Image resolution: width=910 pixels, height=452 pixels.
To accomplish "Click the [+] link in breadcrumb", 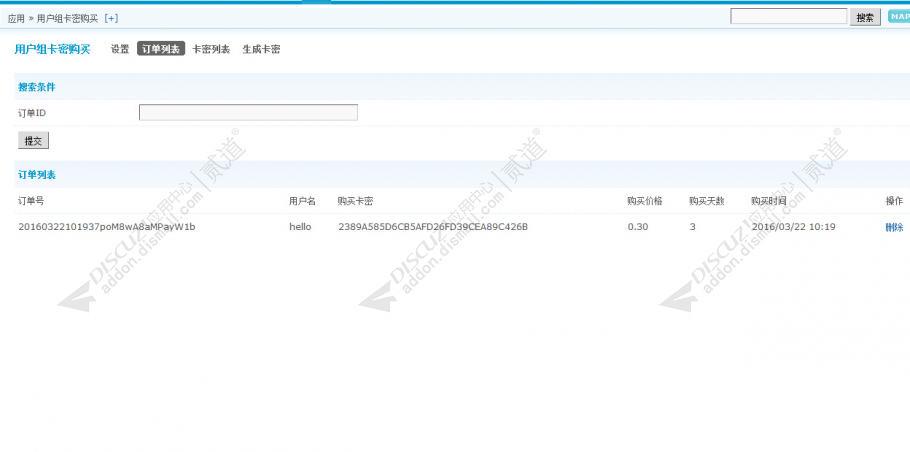I will pos(111,19).
